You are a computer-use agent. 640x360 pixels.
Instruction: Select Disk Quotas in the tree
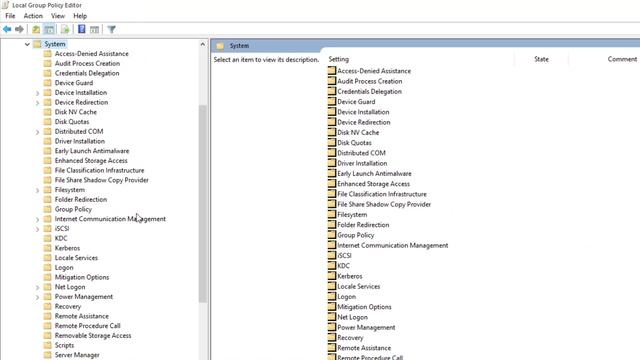pos(72,122)
